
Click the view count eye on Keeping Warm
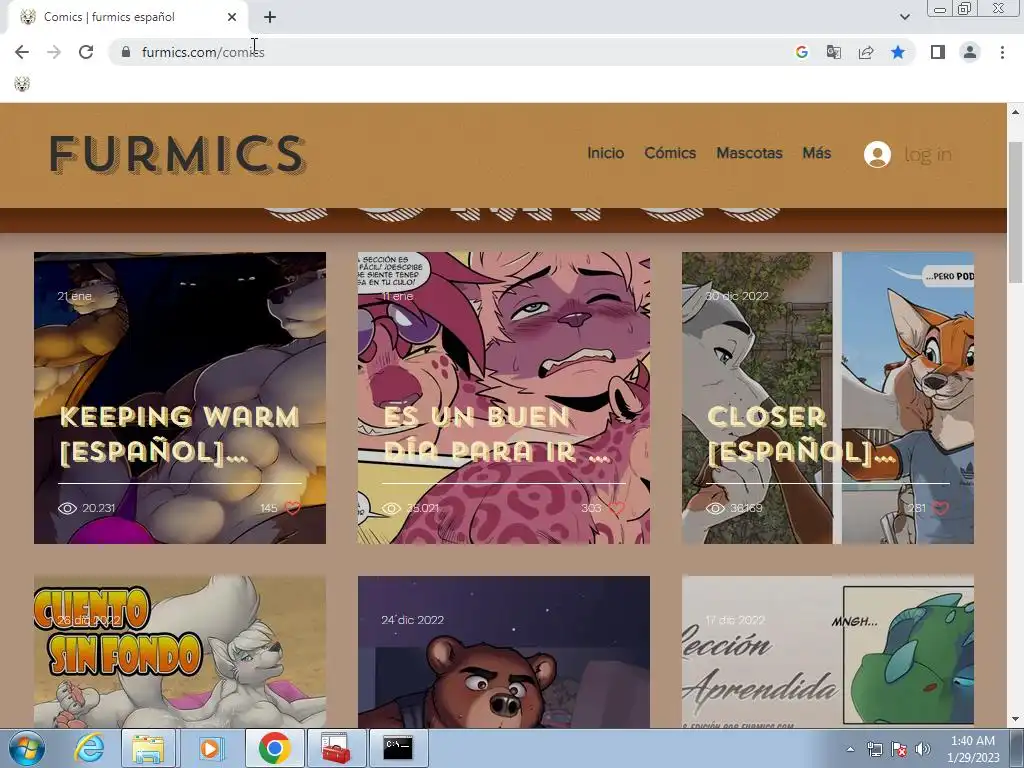tap(67, 508)
